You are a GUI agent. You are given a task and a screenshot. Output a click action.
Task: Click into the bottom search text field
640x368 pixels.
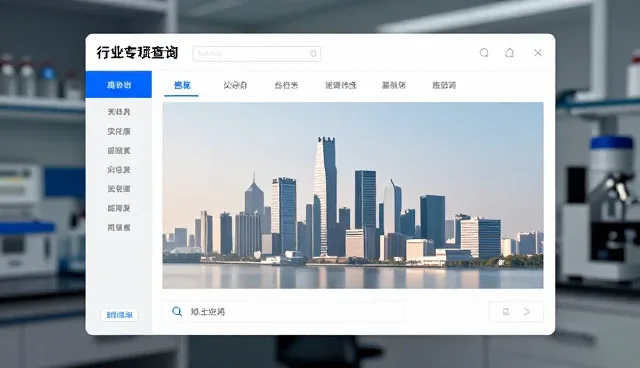(284, 312)
